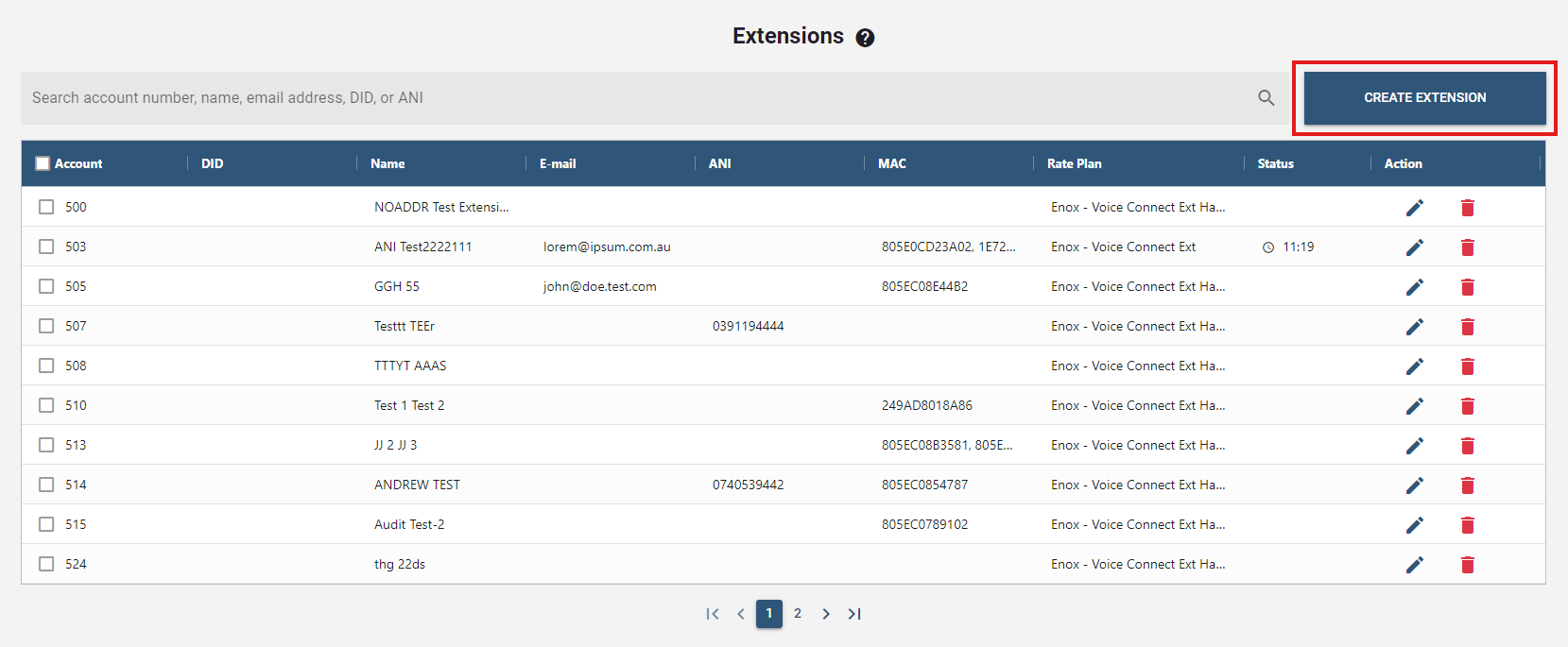The width and height of the screenshot is (1568, 647).
Task: Edit extension 500 with the pencil icon
Action: coord(1414,208)
